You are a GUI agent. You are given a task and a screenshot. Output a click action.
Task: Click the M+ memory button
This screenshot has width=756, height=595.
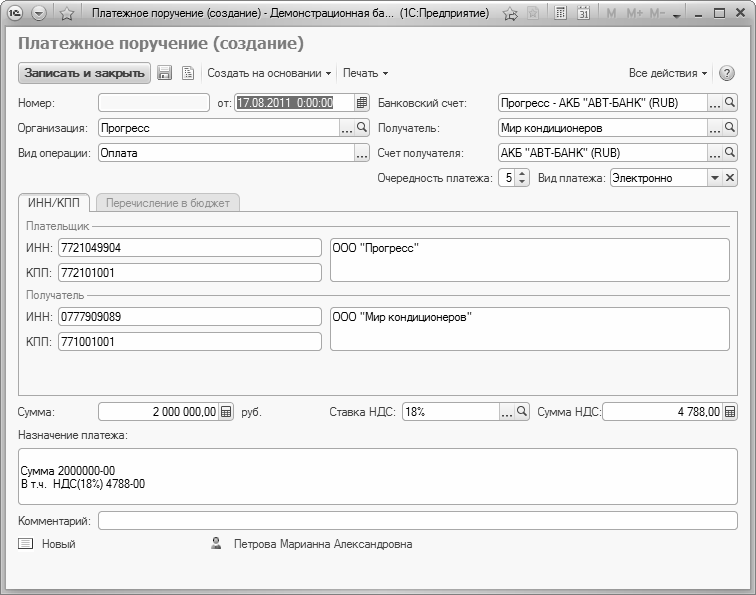(x=634, y=14)
